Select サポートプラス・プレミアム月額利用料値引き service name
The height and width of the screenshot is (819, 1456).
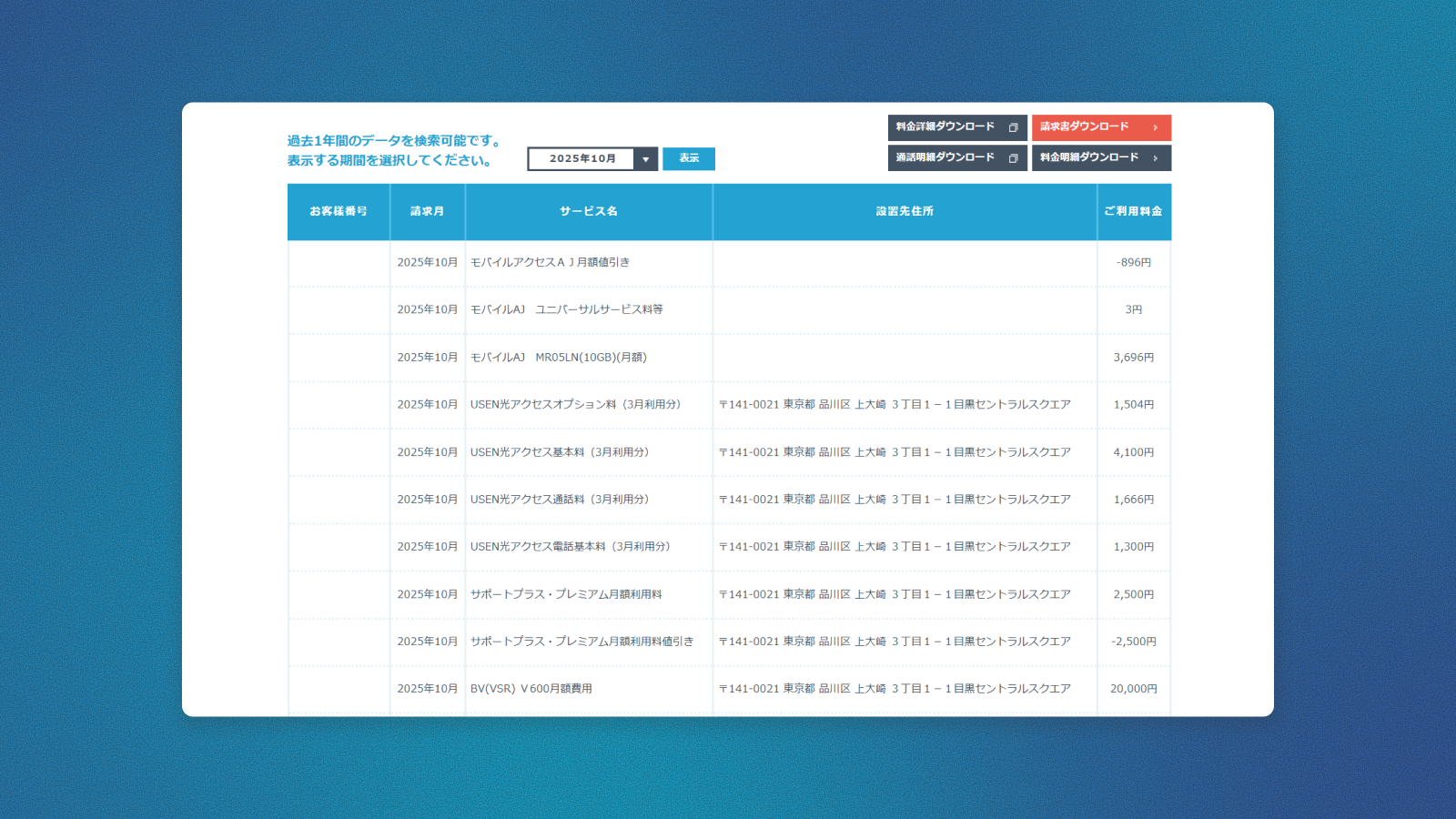click(x=581, y=642)
